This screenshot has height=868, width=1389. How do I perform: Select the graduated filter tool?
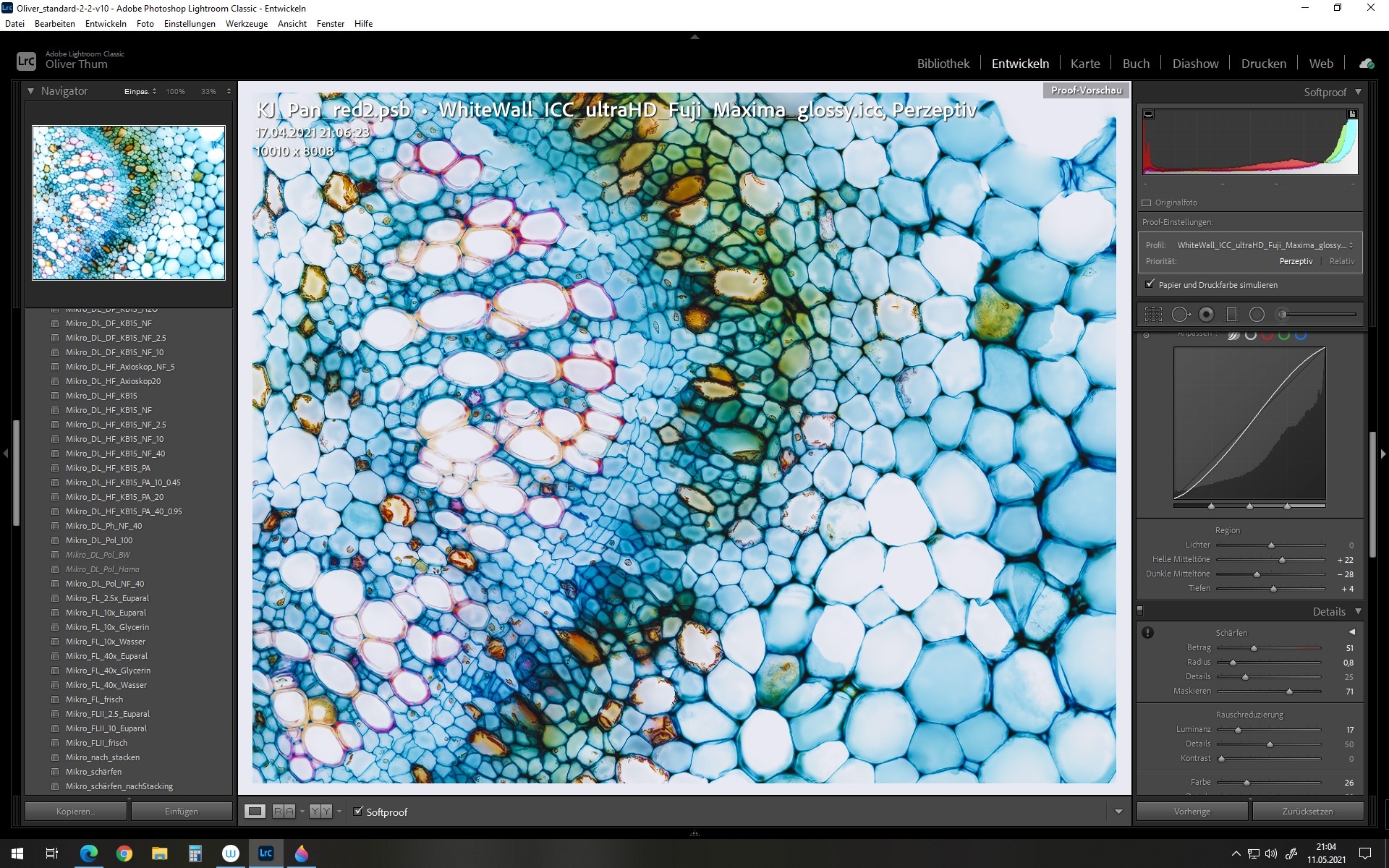click(x=1231, y=315)
